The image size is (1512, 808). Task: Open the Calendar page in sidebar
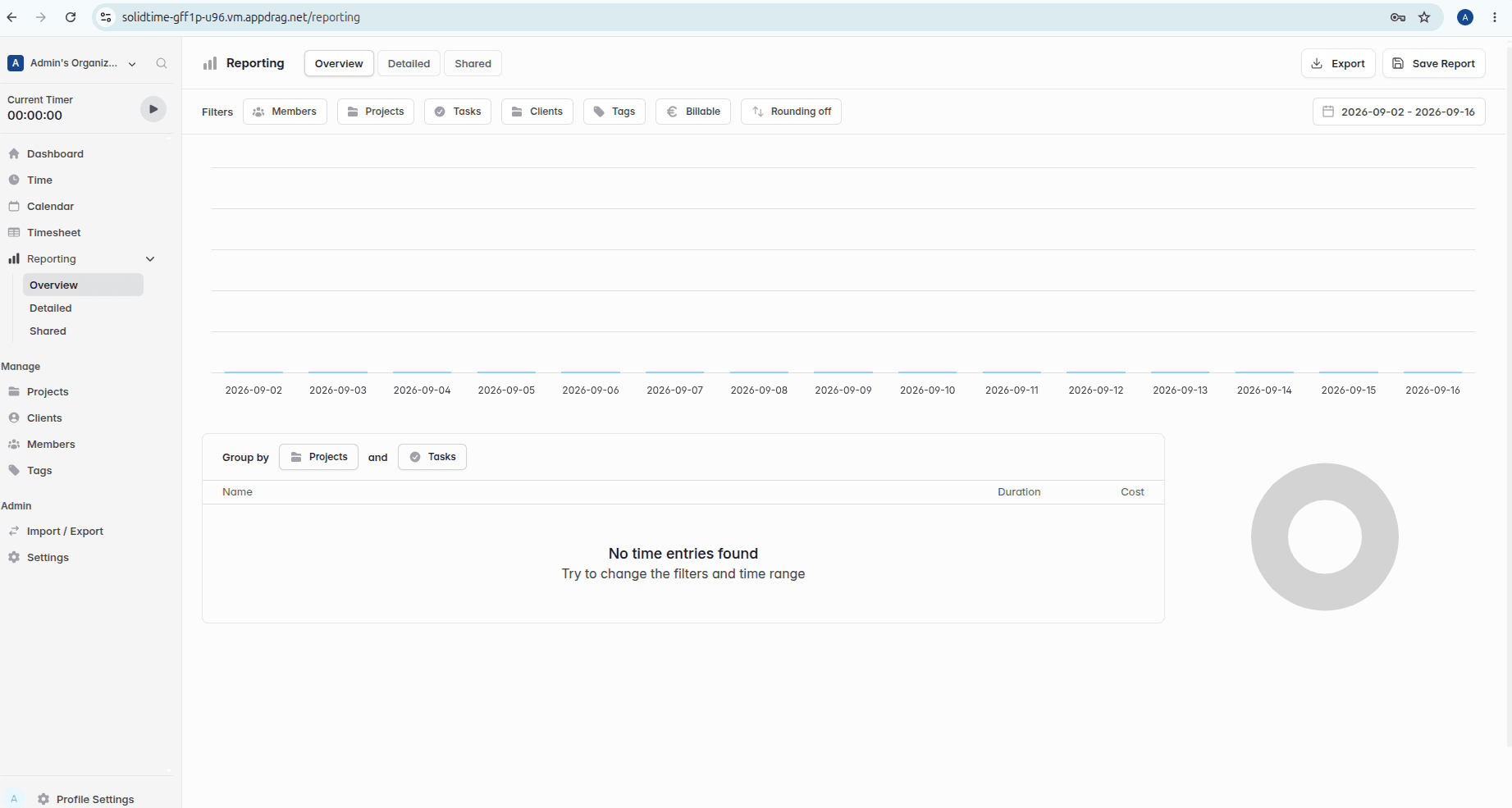pos(50,206)
